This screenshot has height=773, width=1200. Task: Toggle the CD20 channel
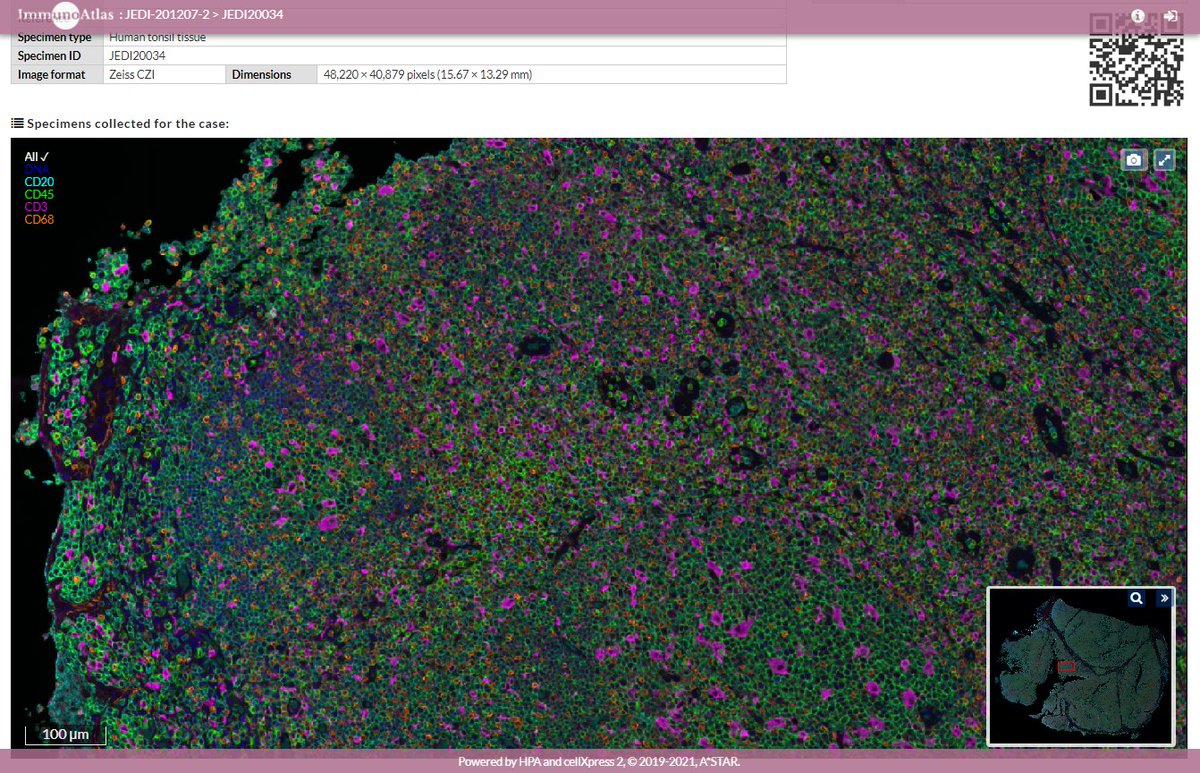pyautogui.click(x=39, y=181)
